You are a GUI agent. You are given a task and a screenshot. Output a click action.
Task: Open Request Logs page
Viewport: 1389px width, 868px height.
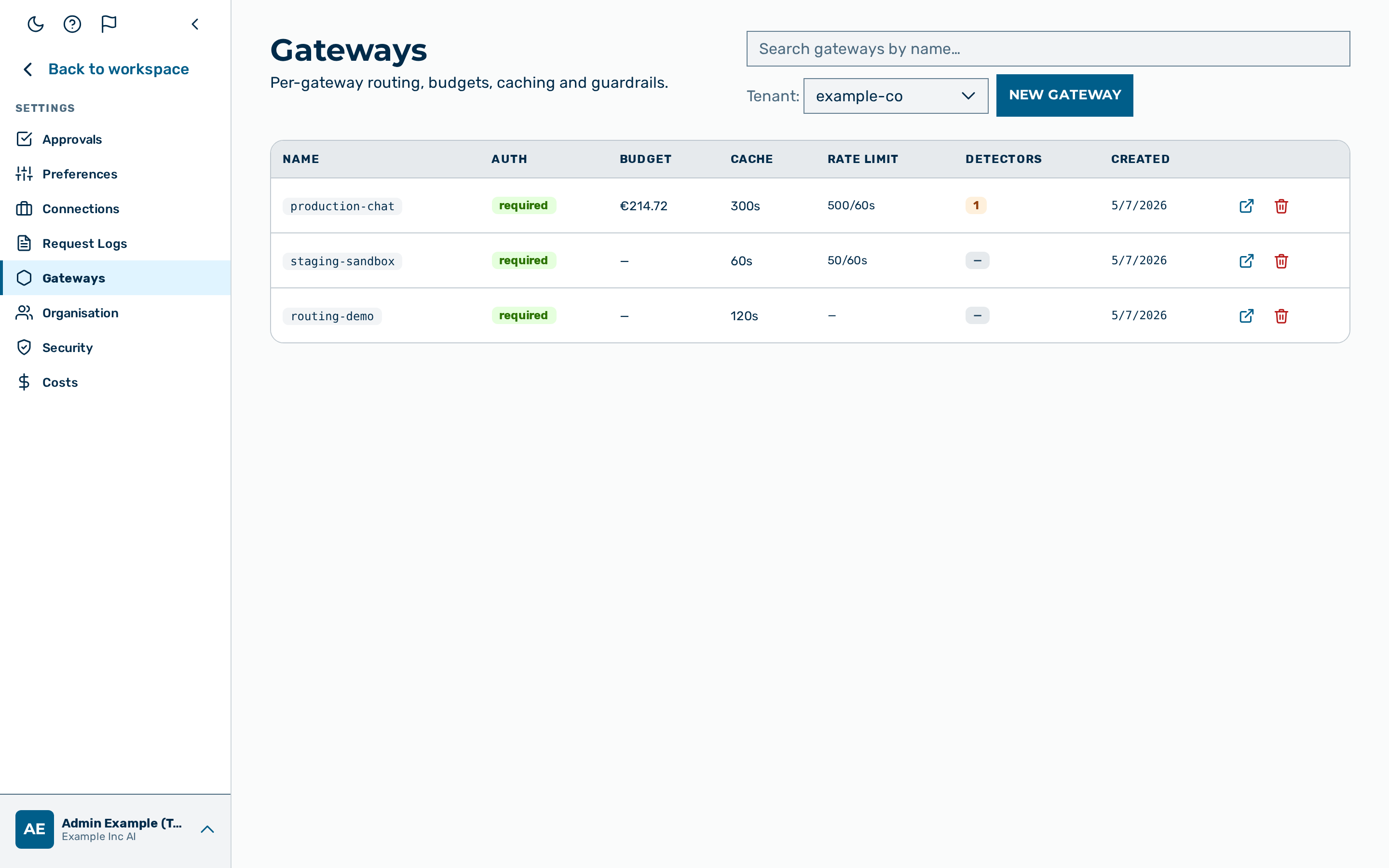115,244
